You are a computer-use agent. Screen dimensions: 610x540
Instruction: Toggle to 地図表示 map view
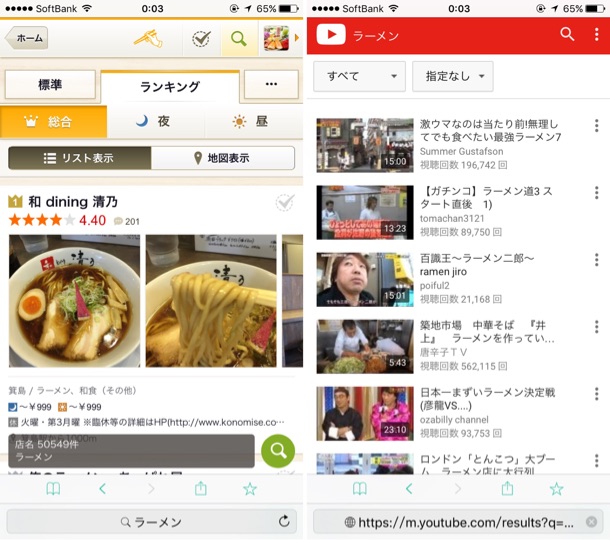click(x=223, y=158)
